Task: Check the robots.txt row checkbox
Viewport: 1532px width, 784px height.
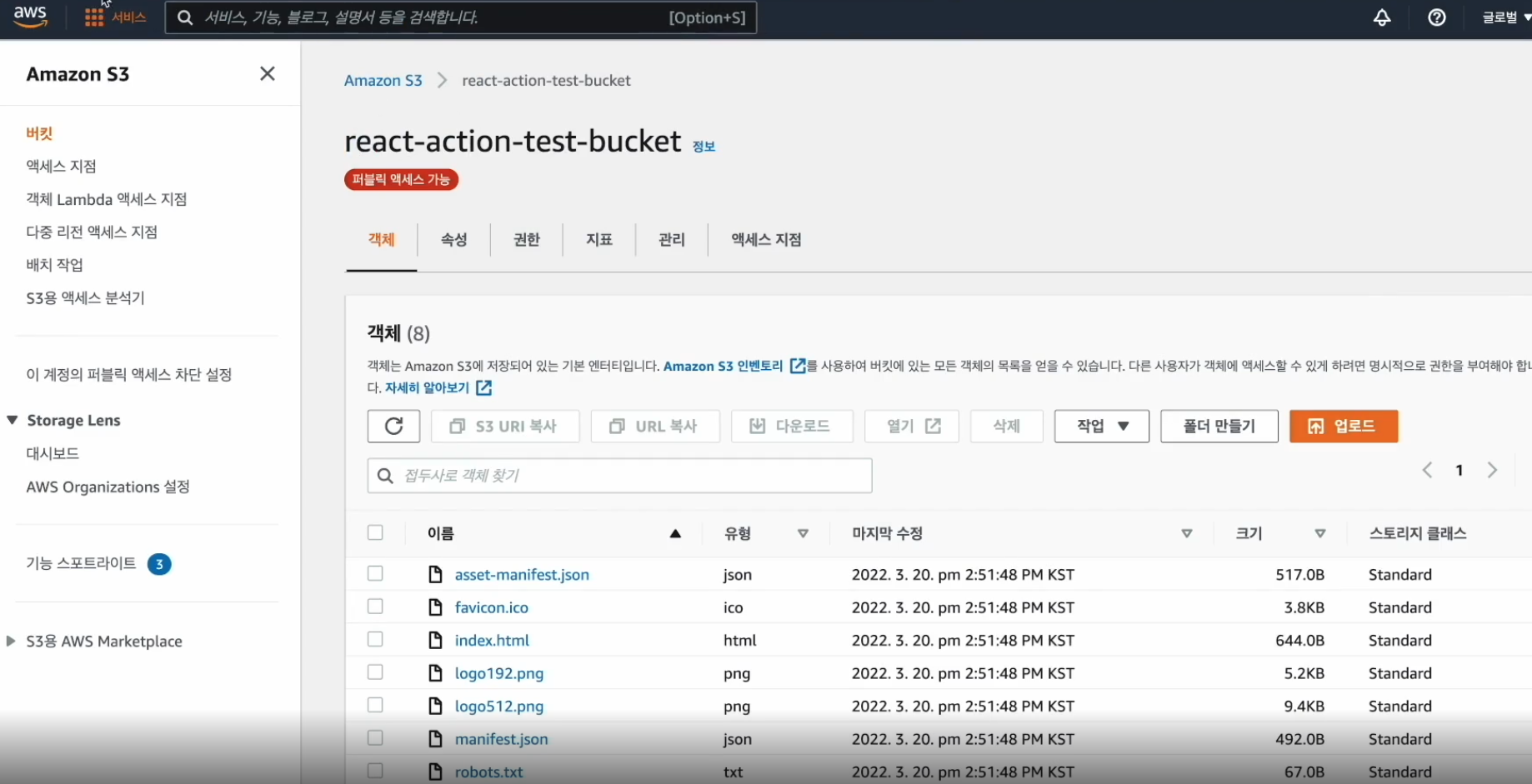Action: pyautogui.click(x=375, y=771)
